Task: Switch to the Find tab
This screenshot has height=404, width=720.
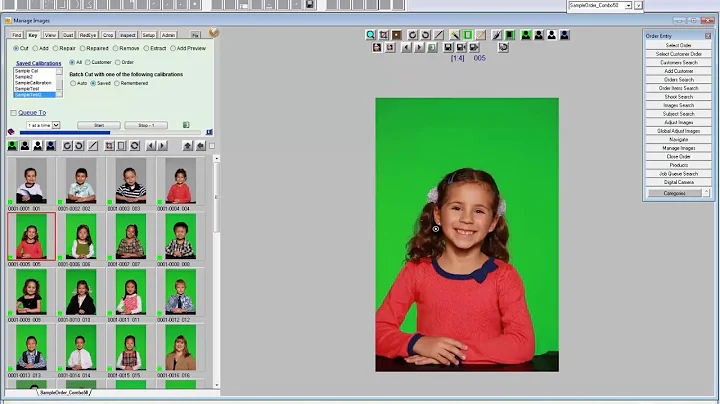Action: pos(17,35)
